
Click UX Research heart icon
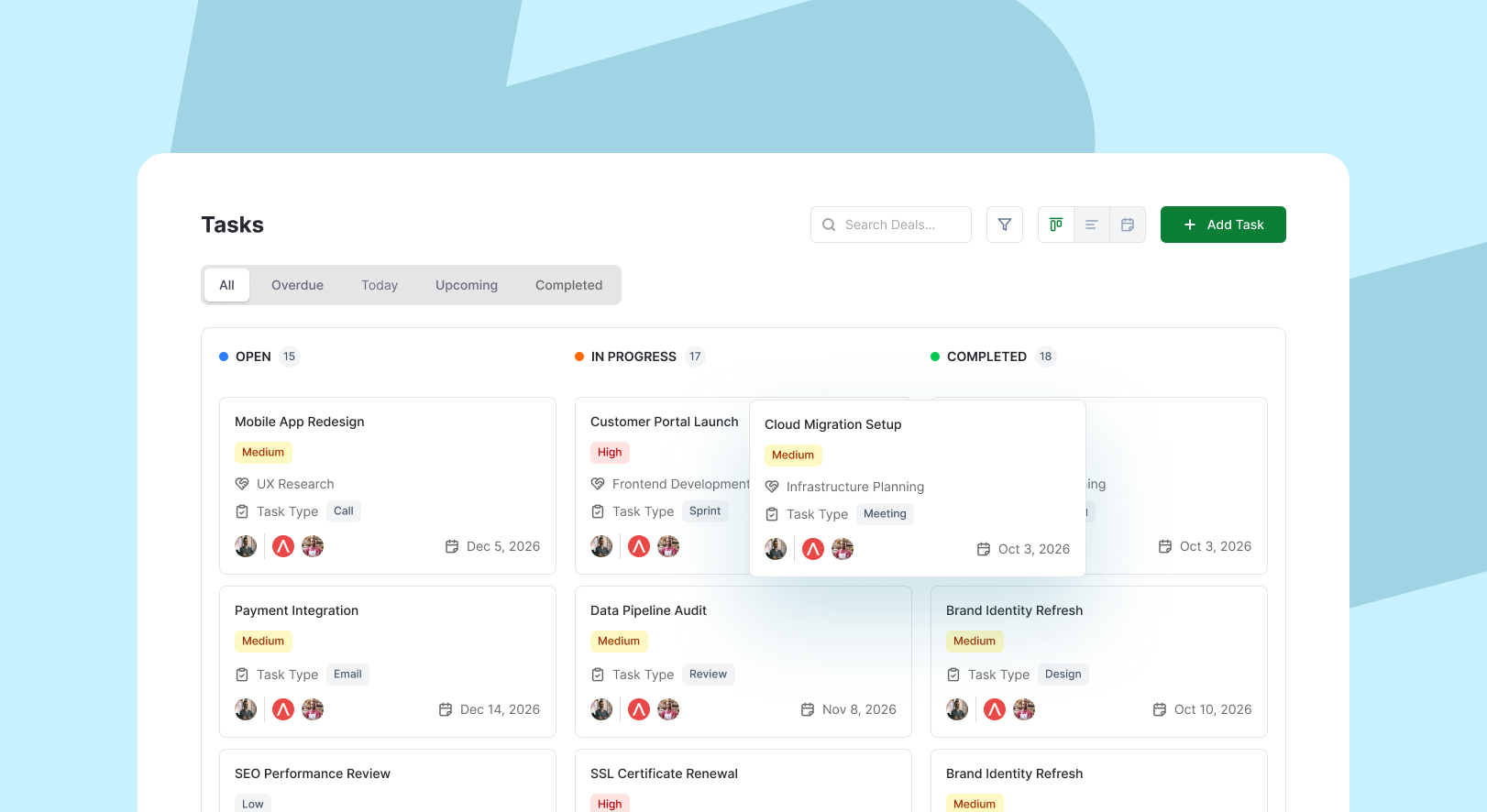click(242, 484)
